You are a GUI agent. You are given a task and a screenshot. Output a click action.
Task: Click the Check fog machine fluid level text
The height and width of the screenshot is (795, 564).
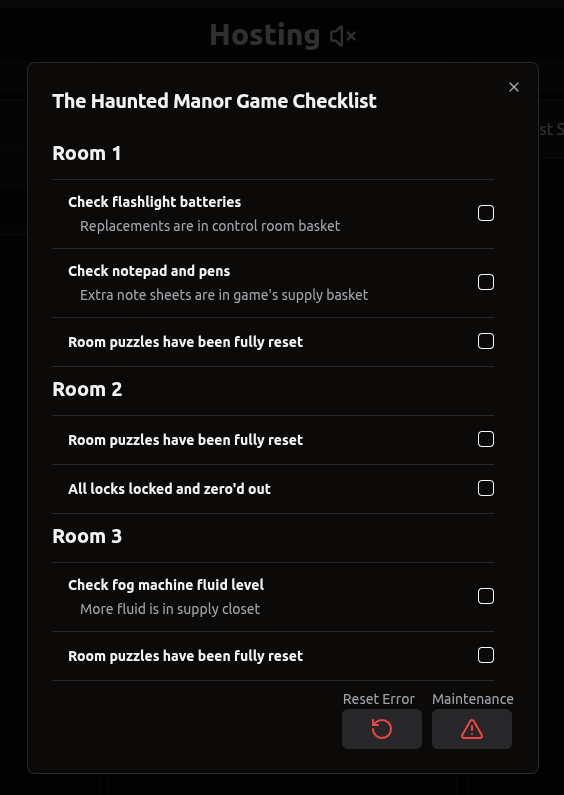[x=166, y=585]
